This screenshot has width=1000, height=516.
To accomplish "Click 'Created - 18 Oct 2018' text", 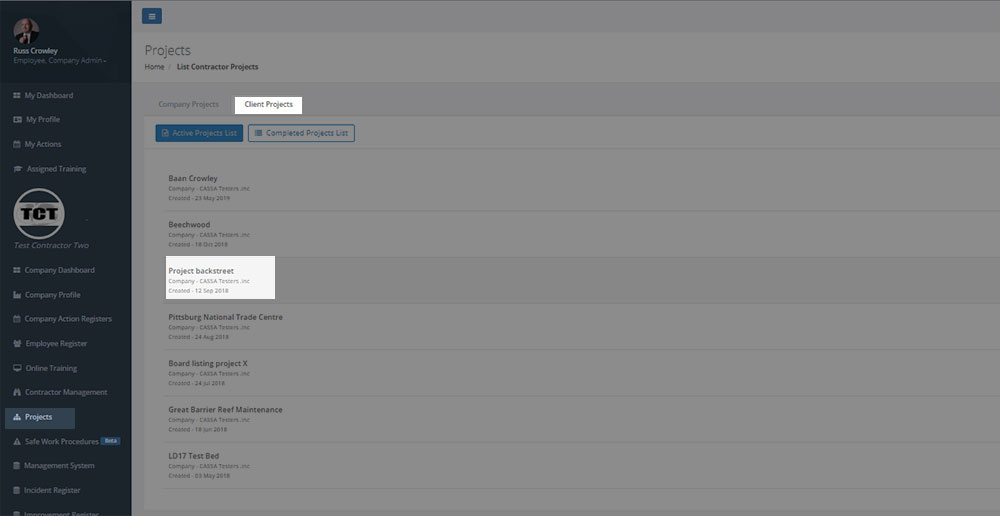I will 198,244.
